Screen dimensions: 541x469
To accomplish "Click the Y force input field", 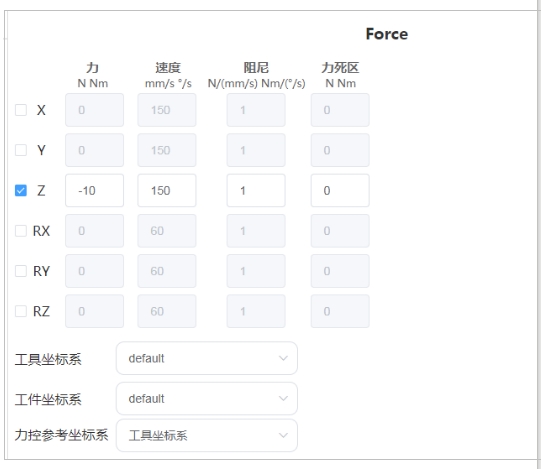I will click(x=95, y=150).
